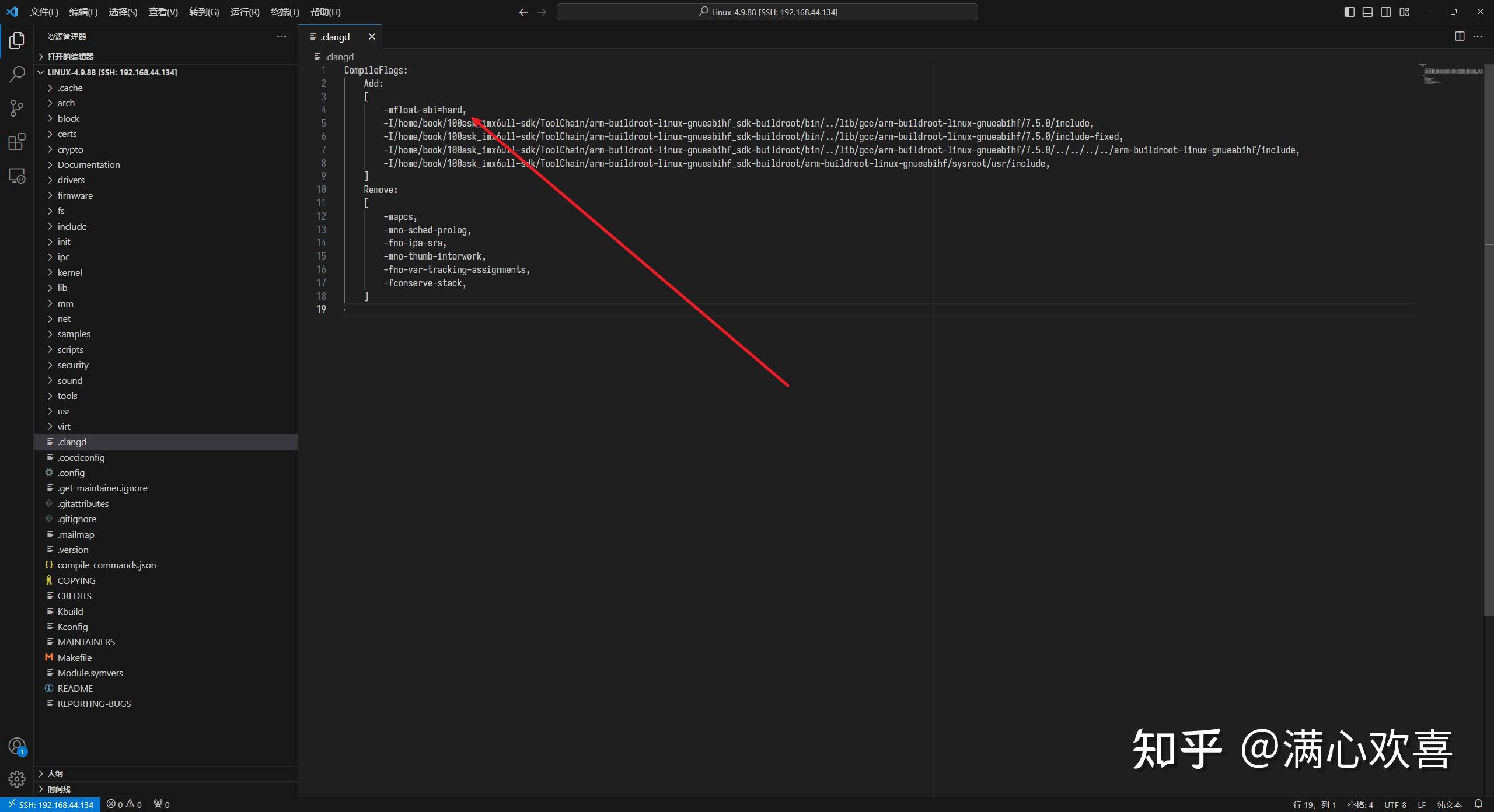Click the Split Editor icon top right
Screen dimensions: 1494x812
(1460, 36)
